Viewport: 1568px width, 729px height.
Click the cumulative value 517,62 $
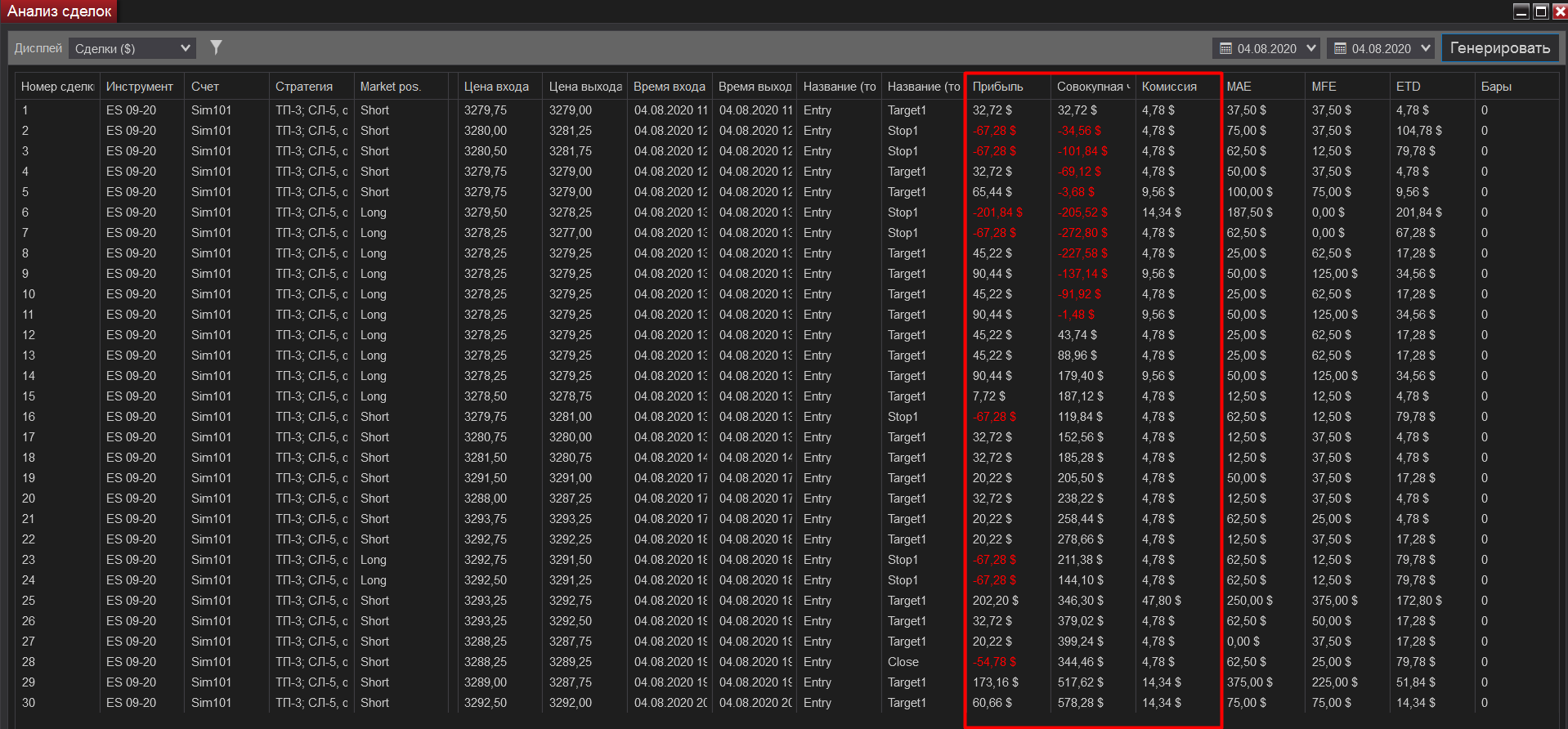(1081, 682)
